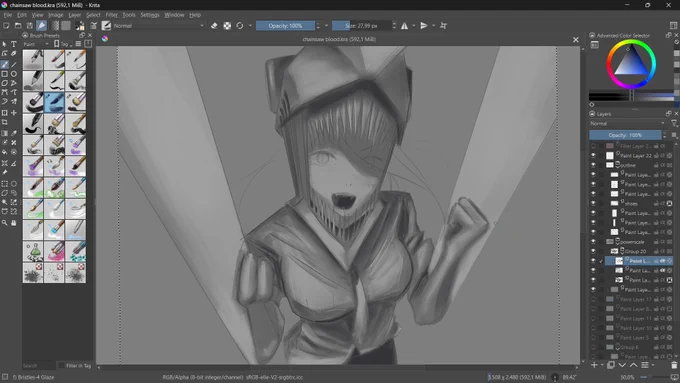Adjust the brush Size slider
The image size is (680, 383).
pos(362,26)
